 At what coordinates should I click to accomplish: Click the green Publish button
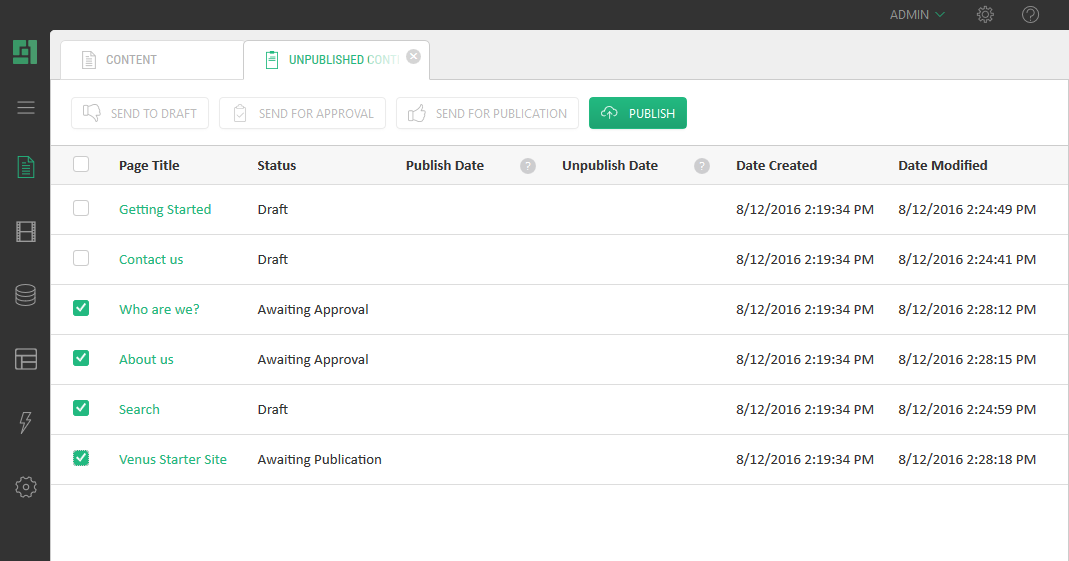(637, 113)
